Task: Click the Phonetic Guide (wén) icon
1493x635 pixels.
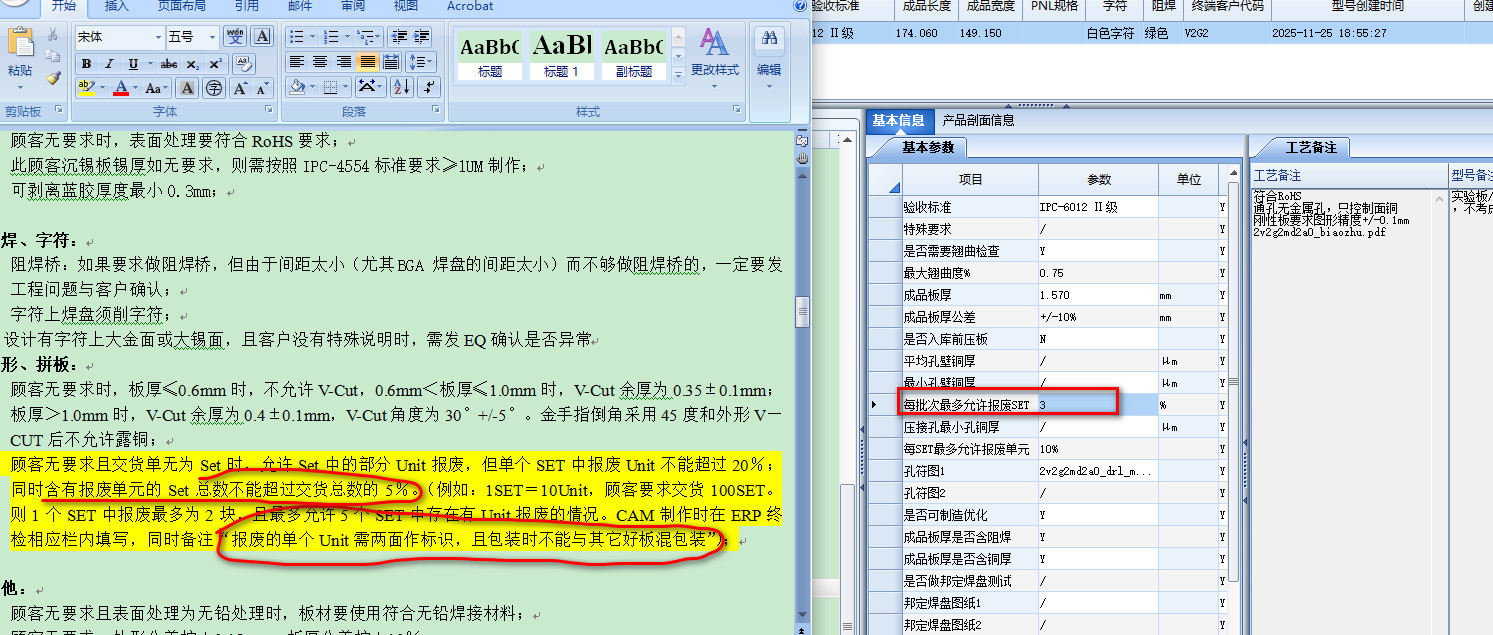Action: [235, 37]
